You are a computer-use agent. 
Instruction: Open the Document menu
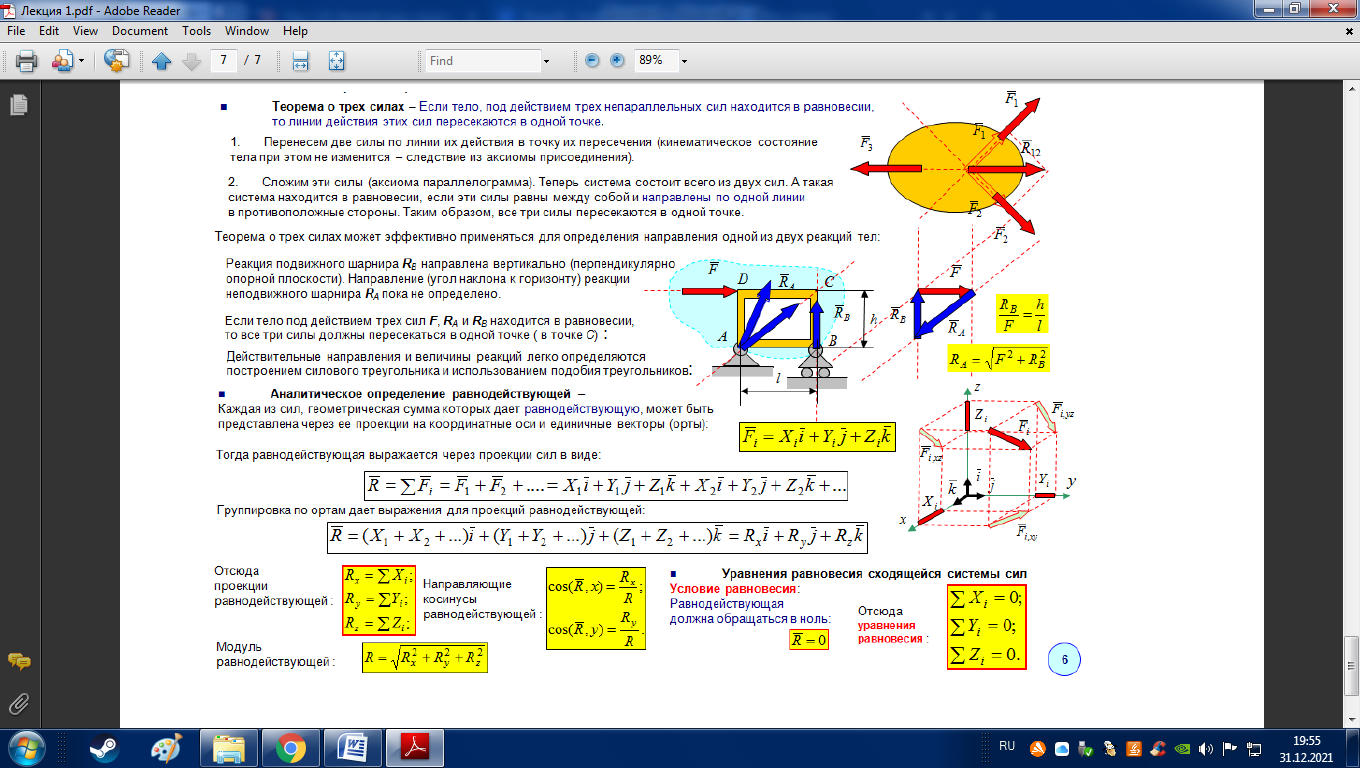[x=140, y=31]
